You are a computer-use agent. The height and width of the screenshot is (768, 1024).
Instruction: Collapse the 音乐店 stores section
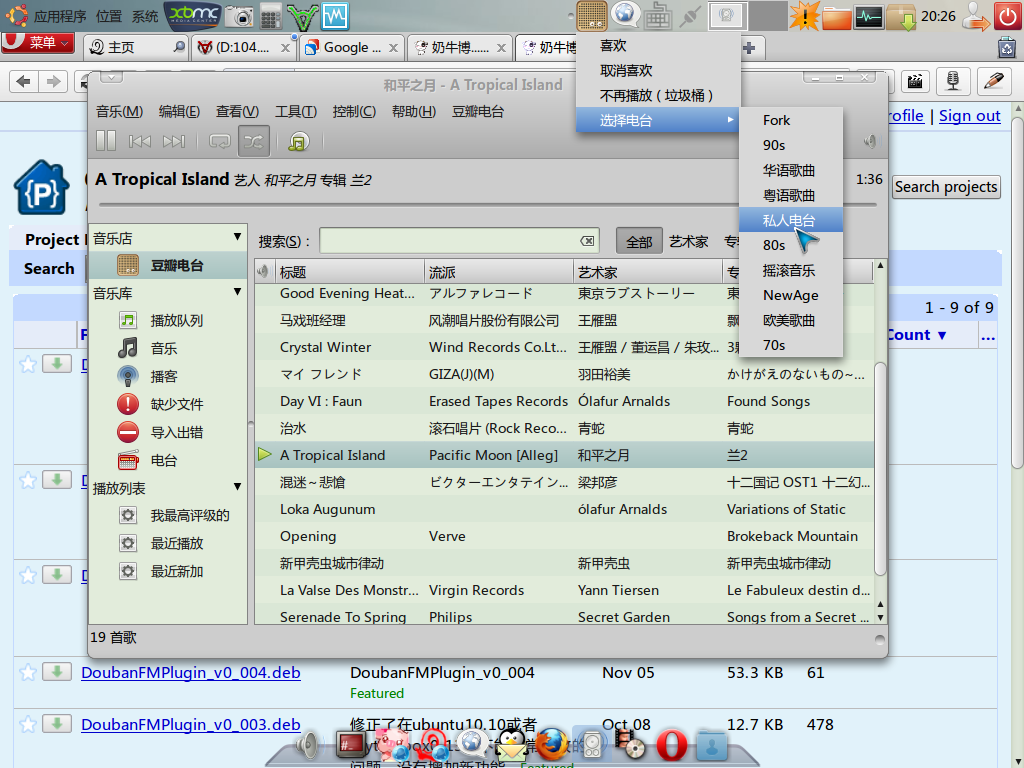pyautogui.click(x=237, y=237)
